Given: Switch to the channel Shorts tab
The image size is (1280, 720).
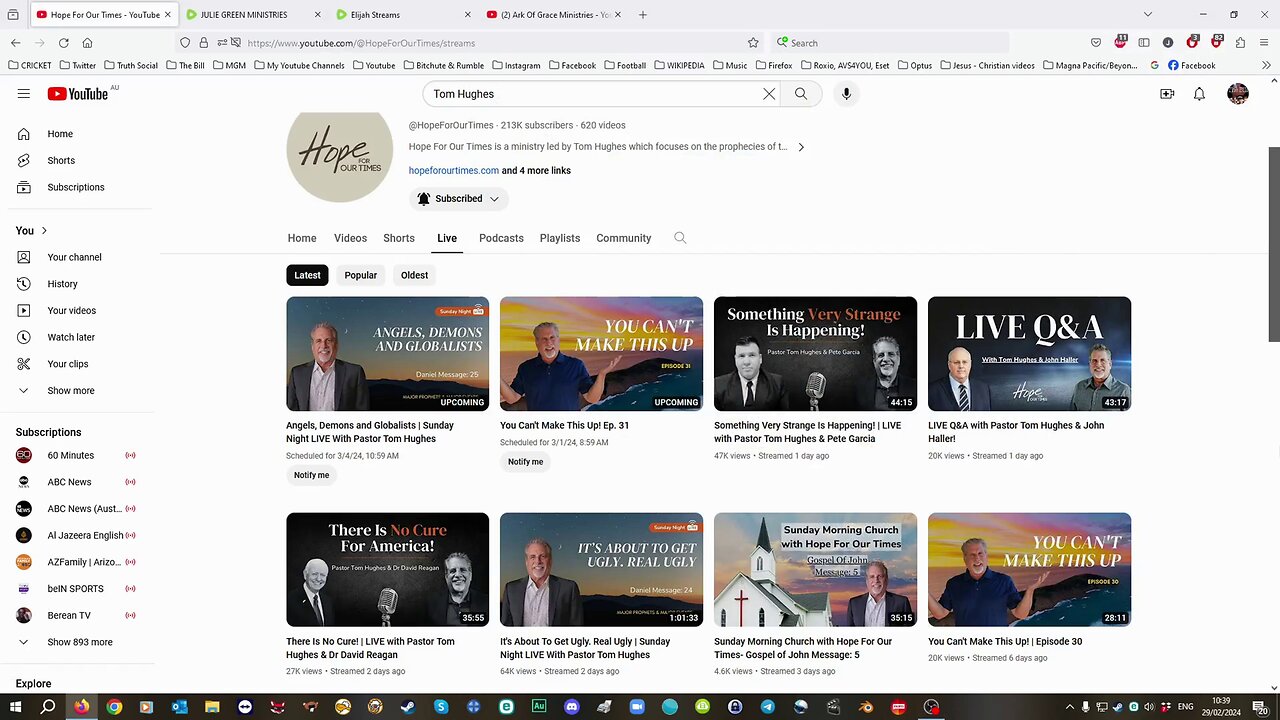Looking at the screenshot, I should [399, 238].
